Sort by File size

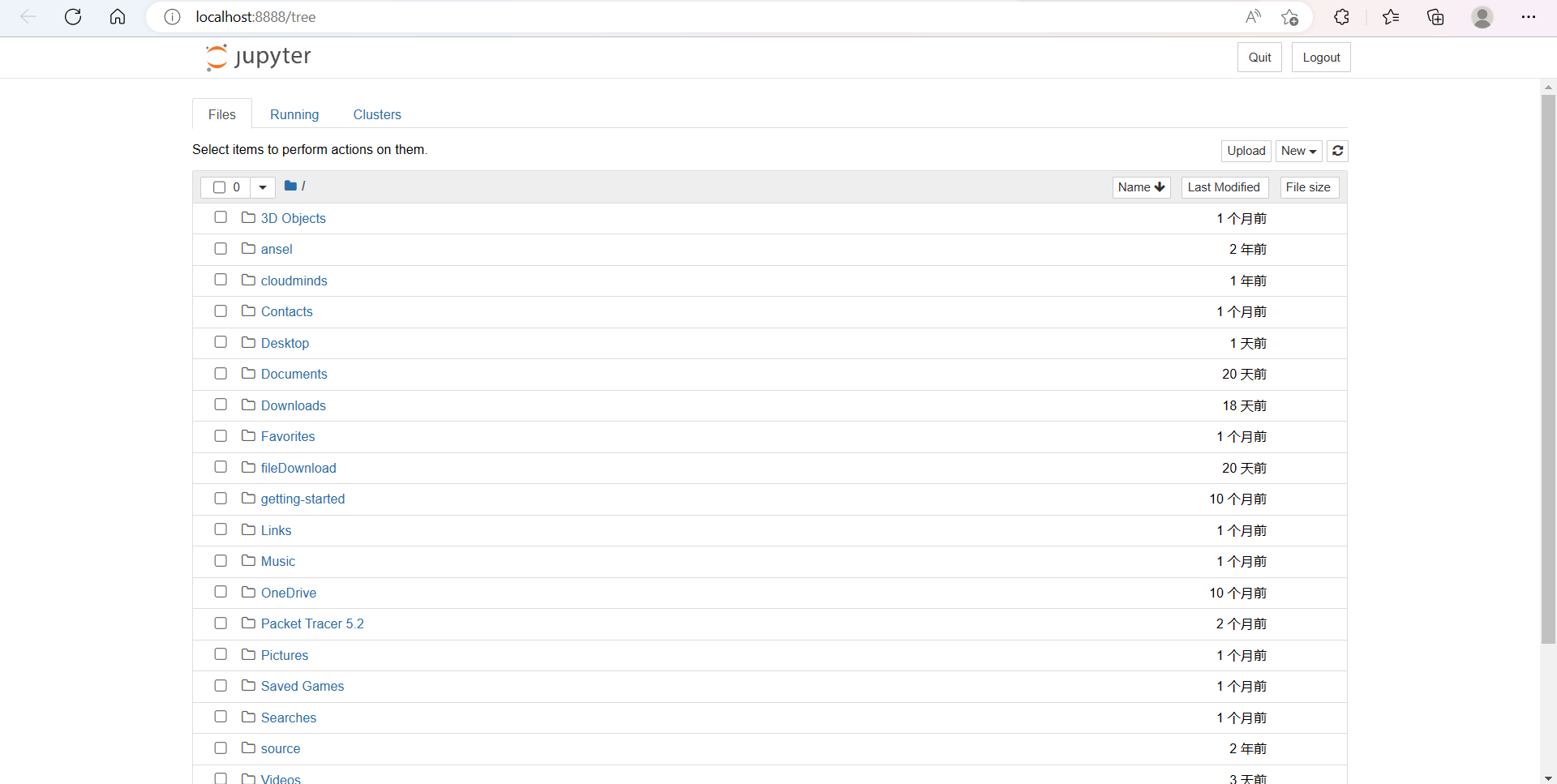click(1308, 187)
